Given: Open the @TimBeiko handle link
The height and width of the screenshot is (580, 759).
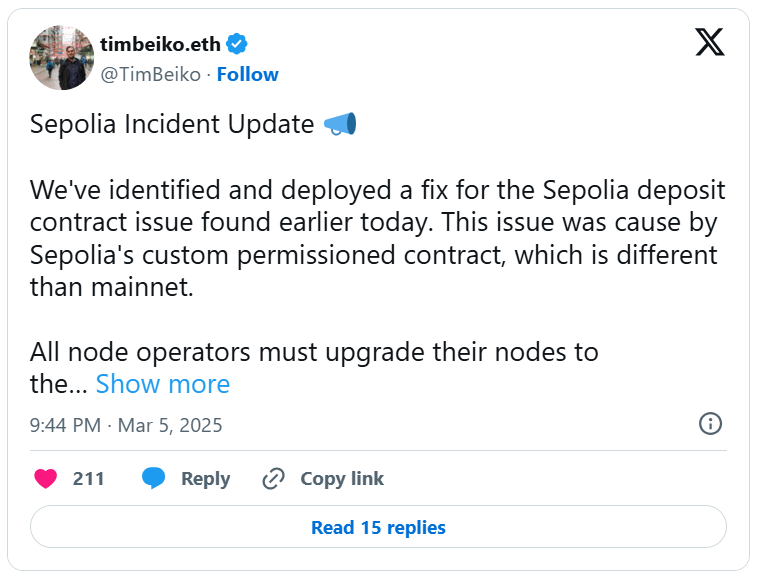Looking at the screenshot, I should click(x=149, y=75).
